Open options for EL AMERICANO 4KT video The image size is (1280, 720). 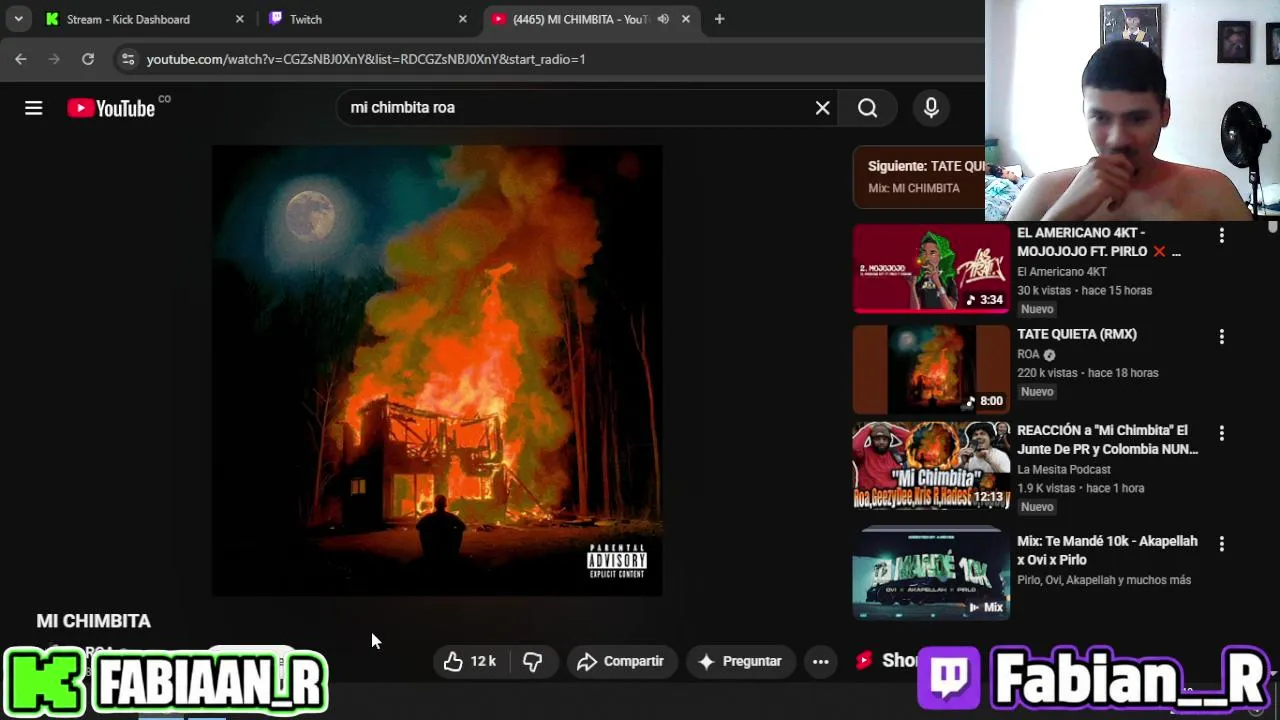[1221, 235]
